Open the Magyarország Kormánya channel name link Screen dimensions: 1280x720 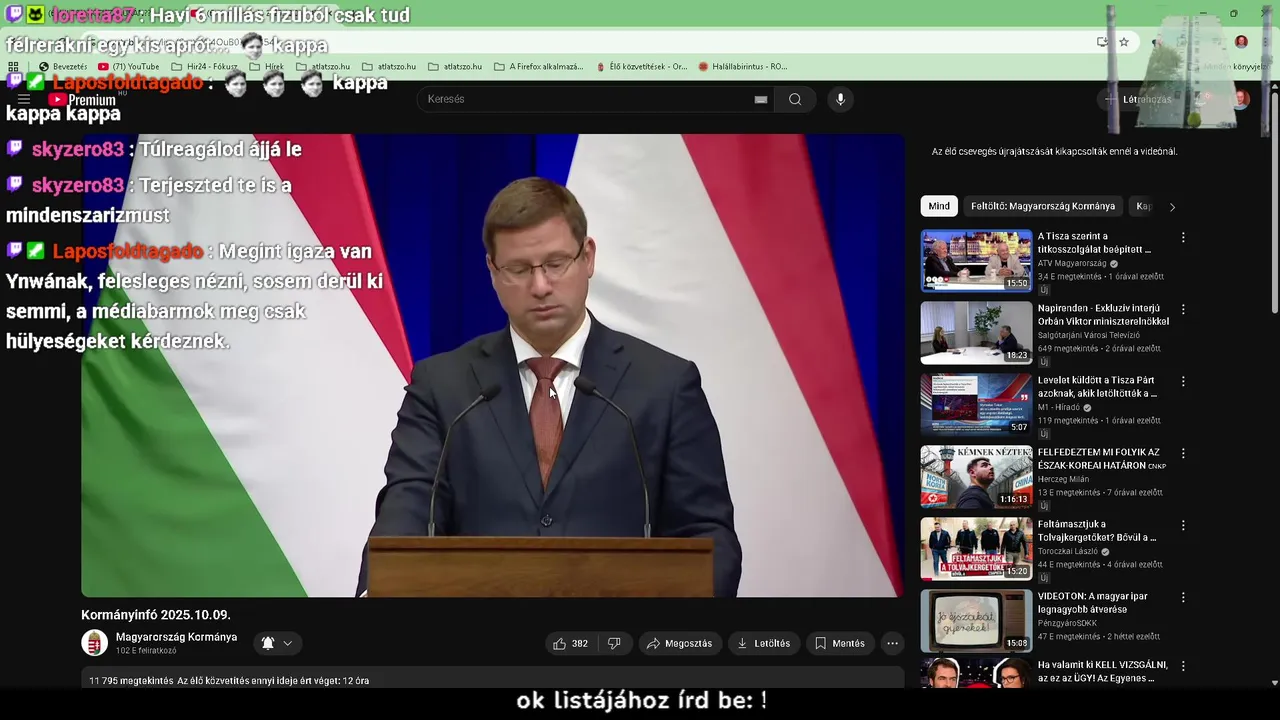coord(176,637)
